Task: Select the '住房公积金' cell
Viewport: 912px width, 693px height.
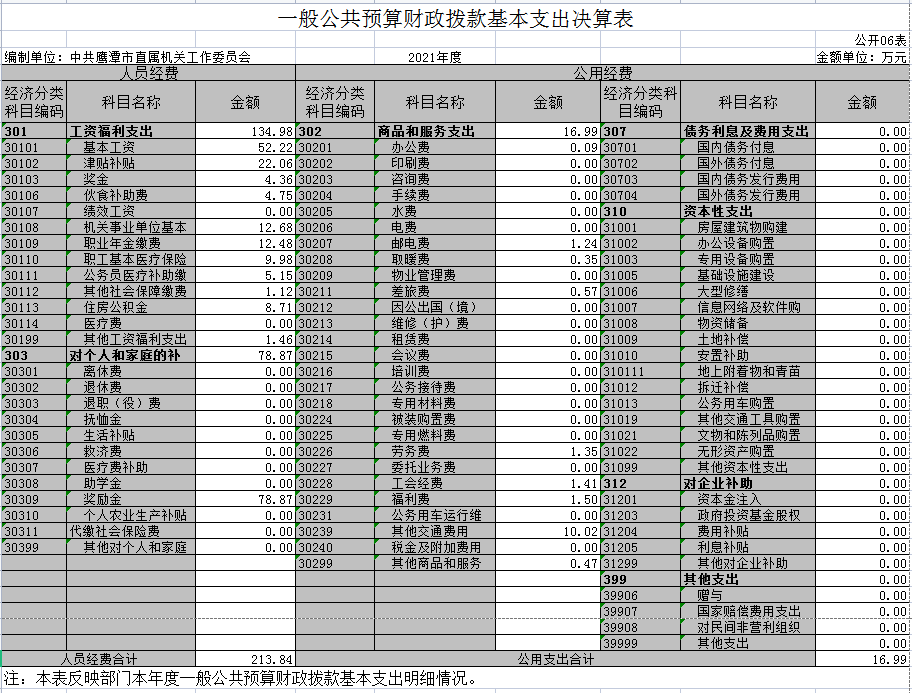Action: coord(131,307)
